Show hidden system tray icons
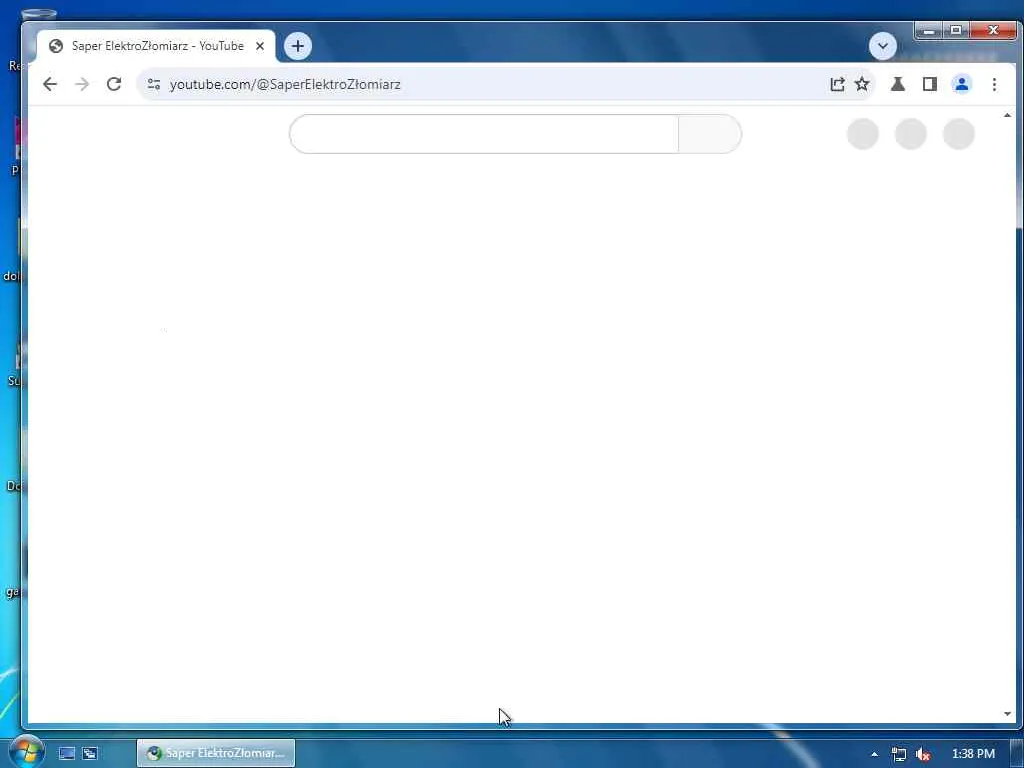The height and width of the screenshot is (768, 1024). tap(874, 754)
